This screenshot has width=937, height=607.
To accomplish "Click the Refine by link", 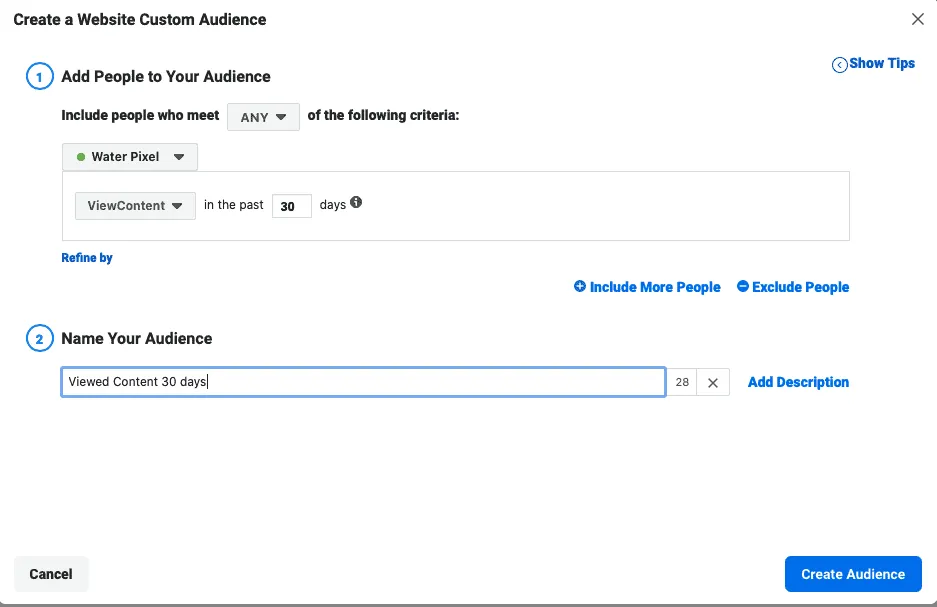I will (x=87, y=258).
